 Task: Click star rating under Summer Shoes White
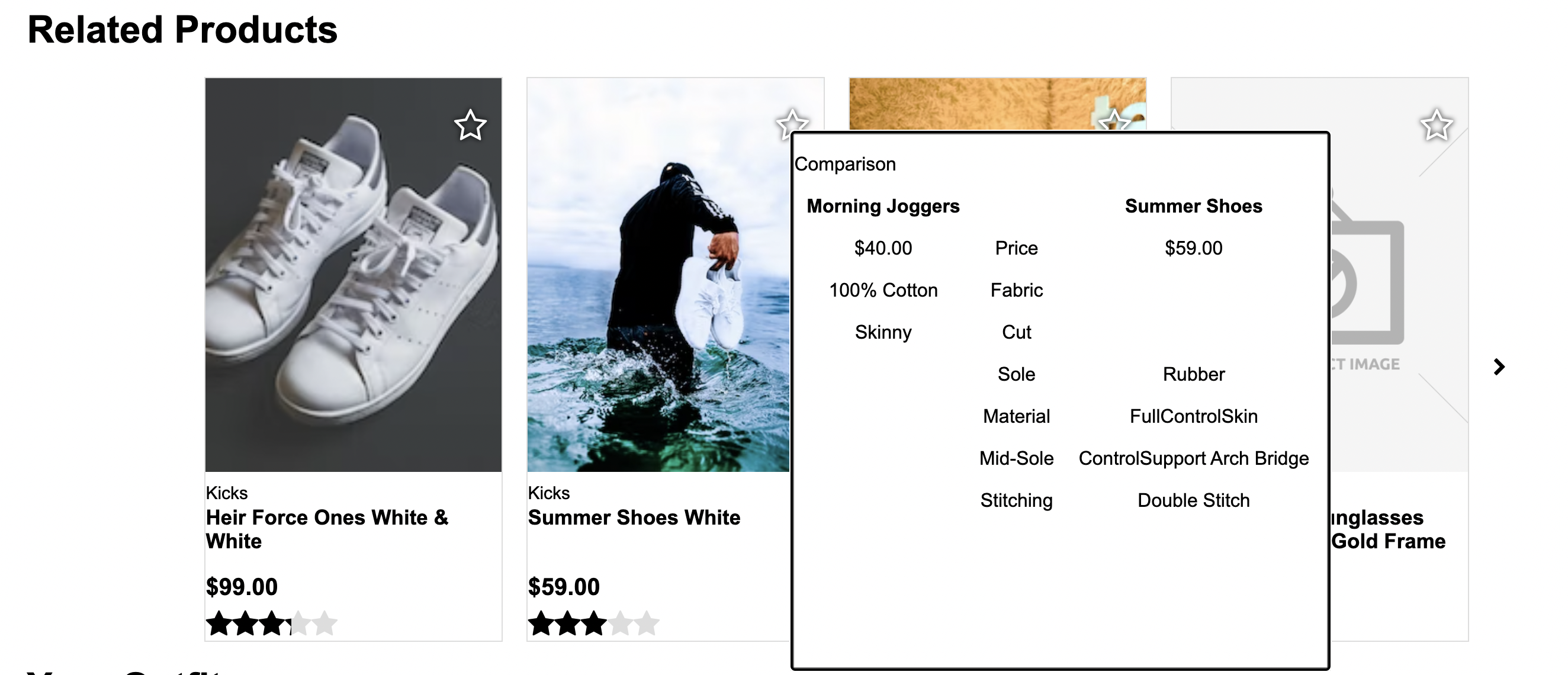click(x=593, y=623)
